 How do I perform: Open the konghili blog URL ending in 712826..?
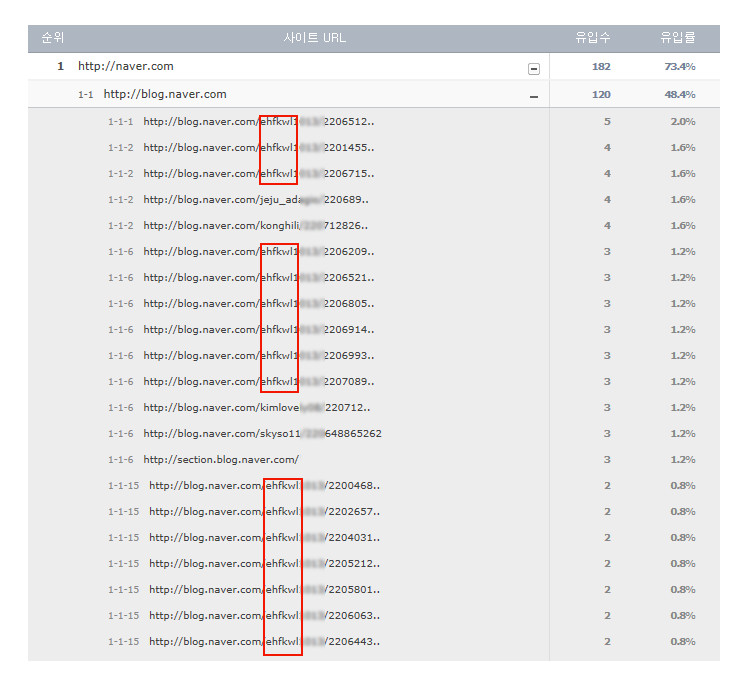255,225
